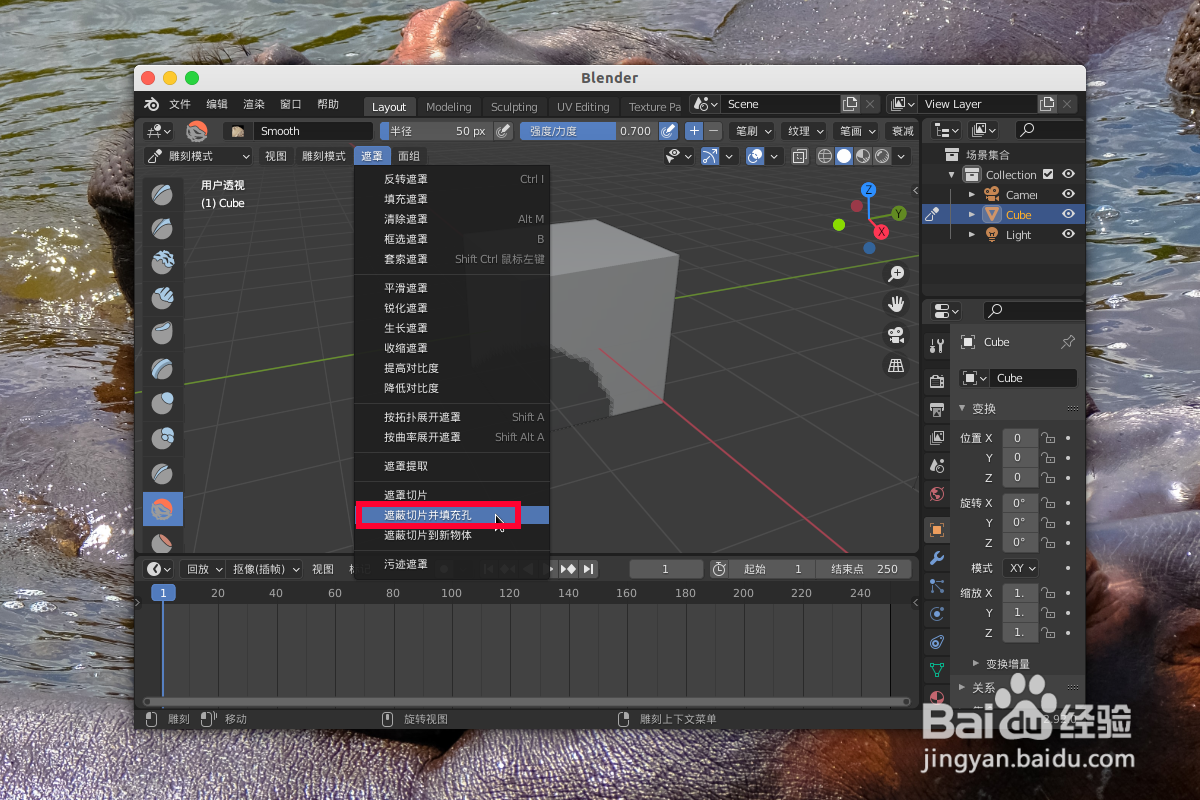Open the 纹理 texture dropdown
This screenshot has height=800, width=1200.
(805, 131)
